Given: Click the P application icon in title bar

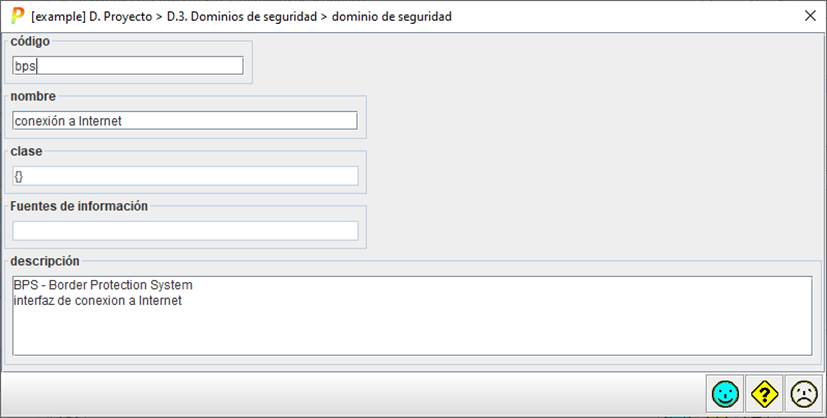Looking at the screenshot, I should tap(17, 16).
